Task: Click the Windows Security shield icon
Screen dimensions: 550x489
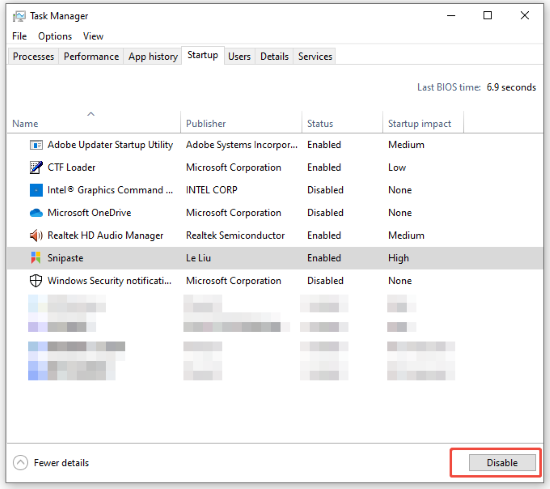Action: point(36,281)
